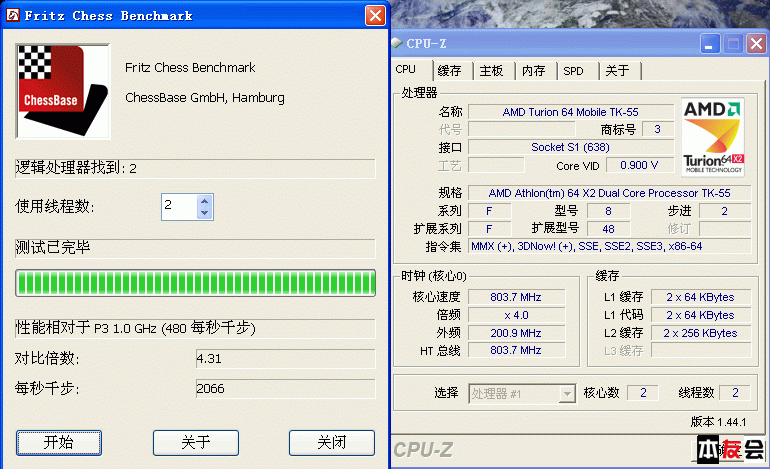Minimize the CPU-Z window
770x469 pixels.
pyautogui.click(x=710, y=44)
